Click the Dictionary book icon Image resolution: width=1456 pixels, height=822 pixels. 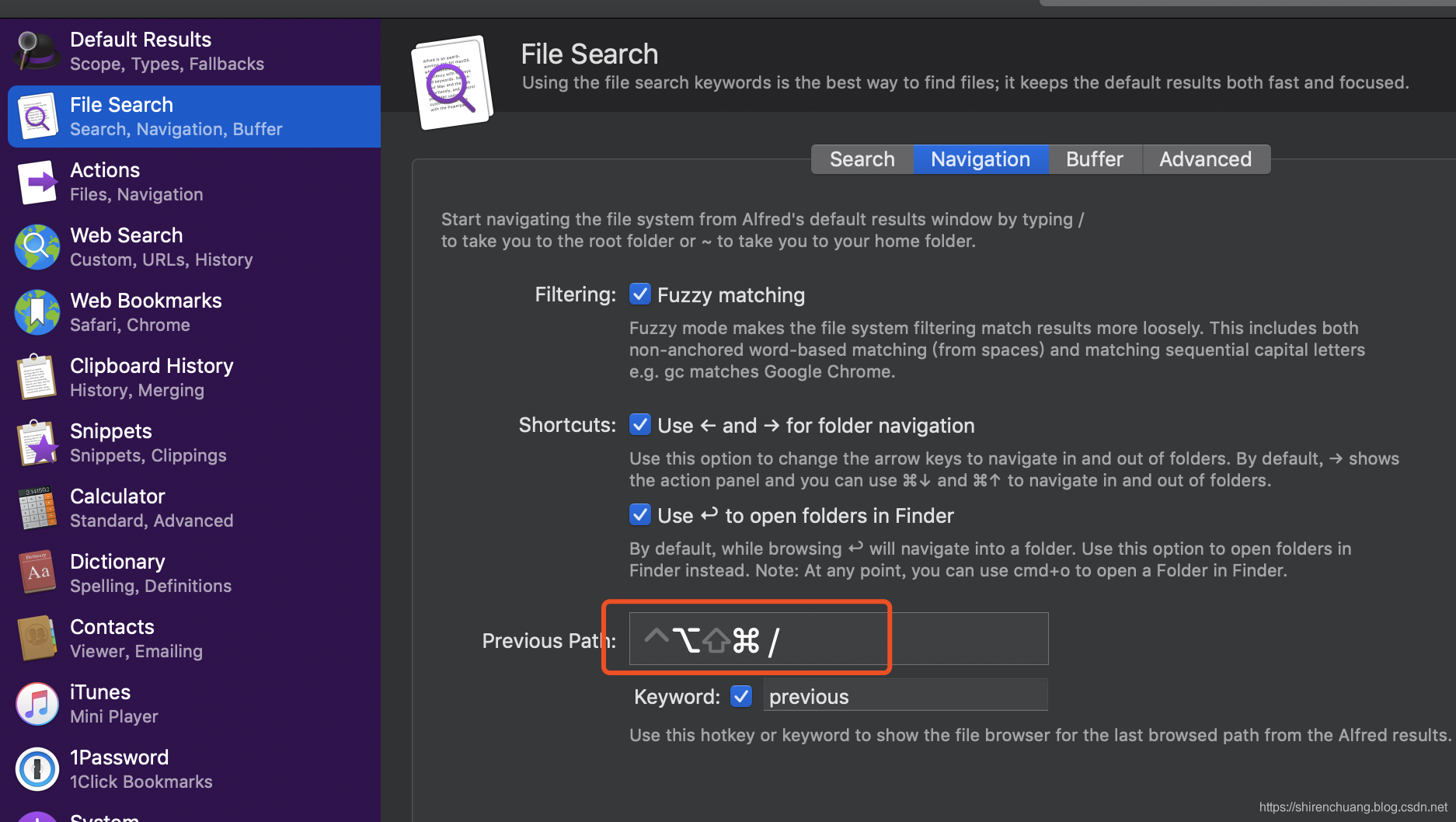point(37,573)
